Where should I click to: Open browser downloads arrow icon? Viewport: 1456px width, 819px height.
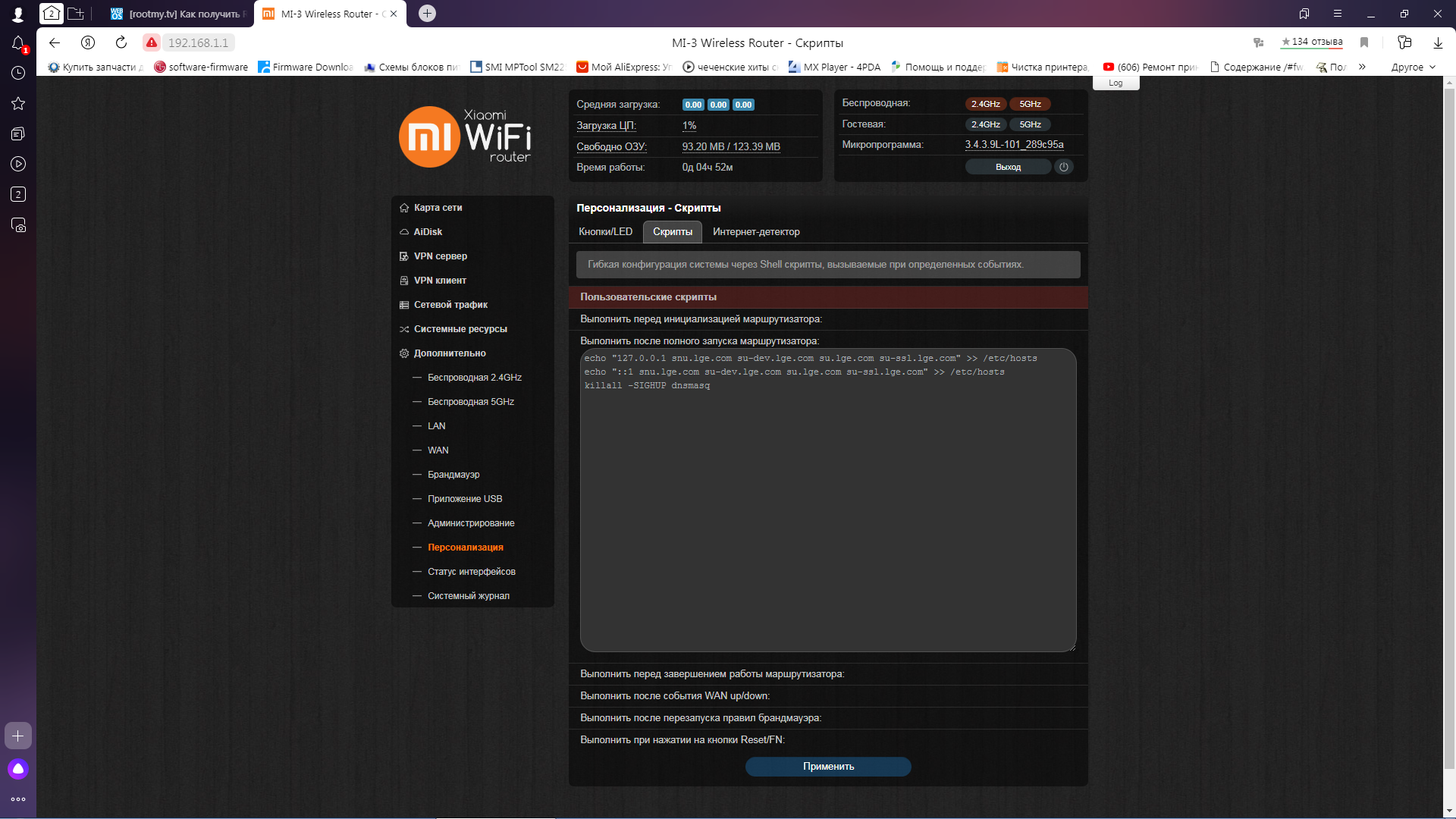(x=1437, y=42)
